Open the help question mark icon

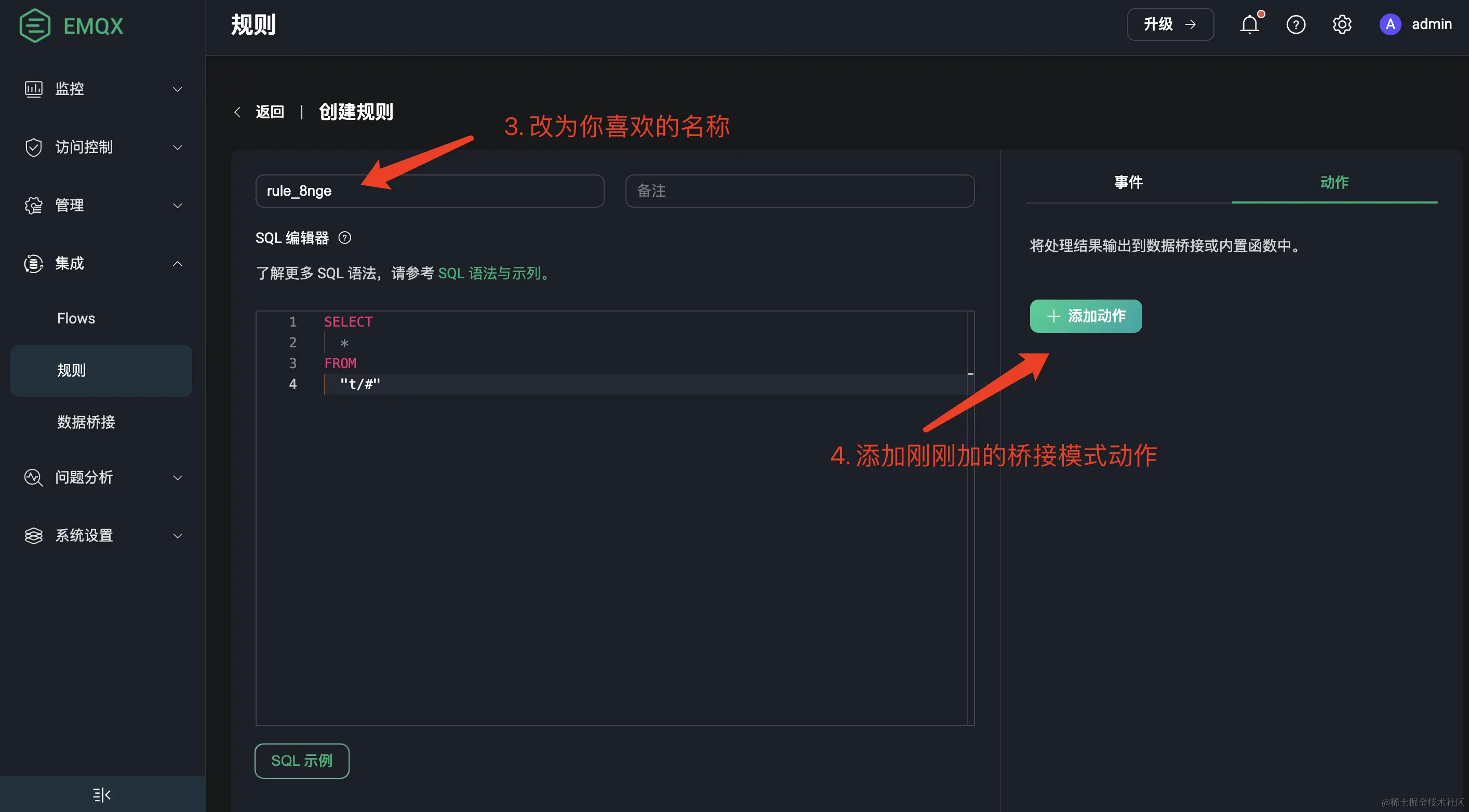(1296, 24)
